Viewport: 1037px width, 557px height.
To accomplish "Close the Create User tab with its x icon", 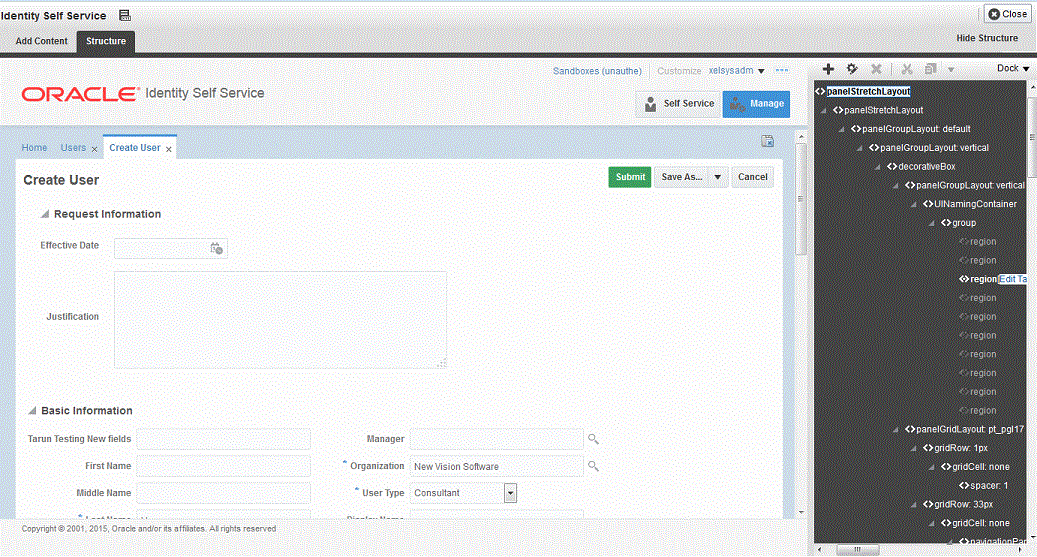I will click(x=169, y=149).
